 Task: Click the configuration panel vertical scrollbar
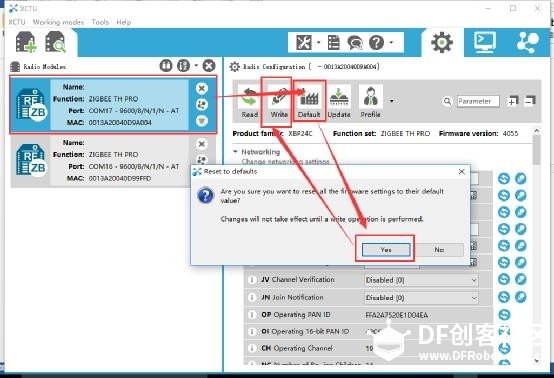[x=537, y=150]
